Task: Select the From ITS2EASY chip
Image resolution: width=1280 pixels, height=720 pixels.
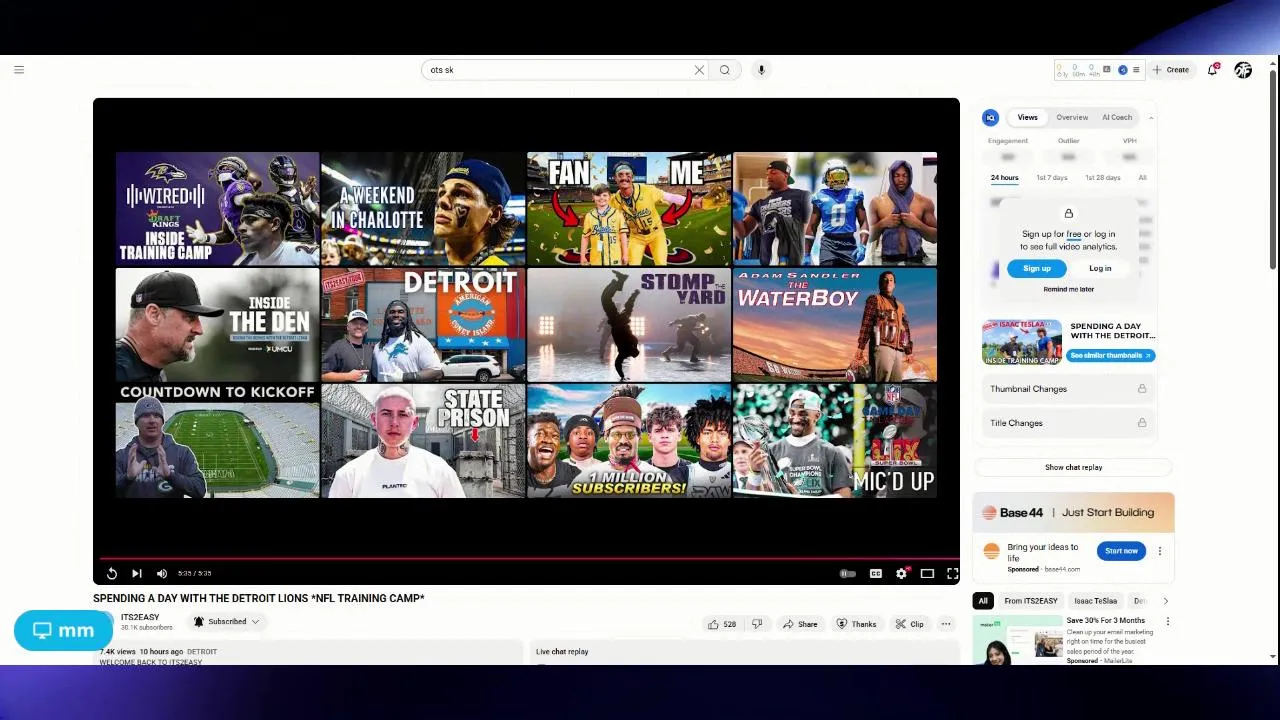Action: pyautogui.click(x=1031, y=601)
